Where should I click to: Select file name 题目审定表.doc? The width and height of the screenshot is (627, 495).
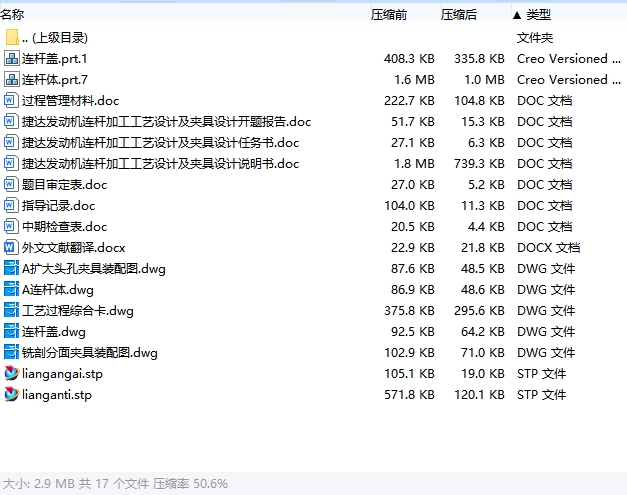coord(64,185)
